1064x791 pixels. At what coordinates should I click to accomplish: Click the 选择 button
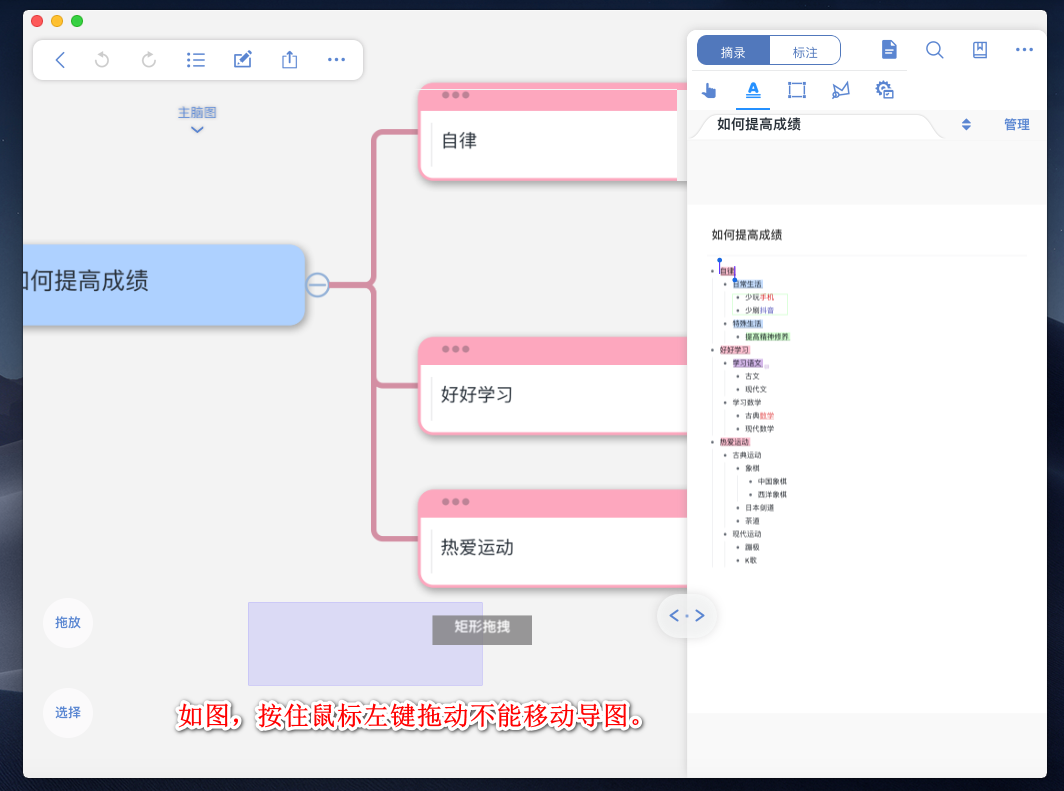tap(68, 713)
